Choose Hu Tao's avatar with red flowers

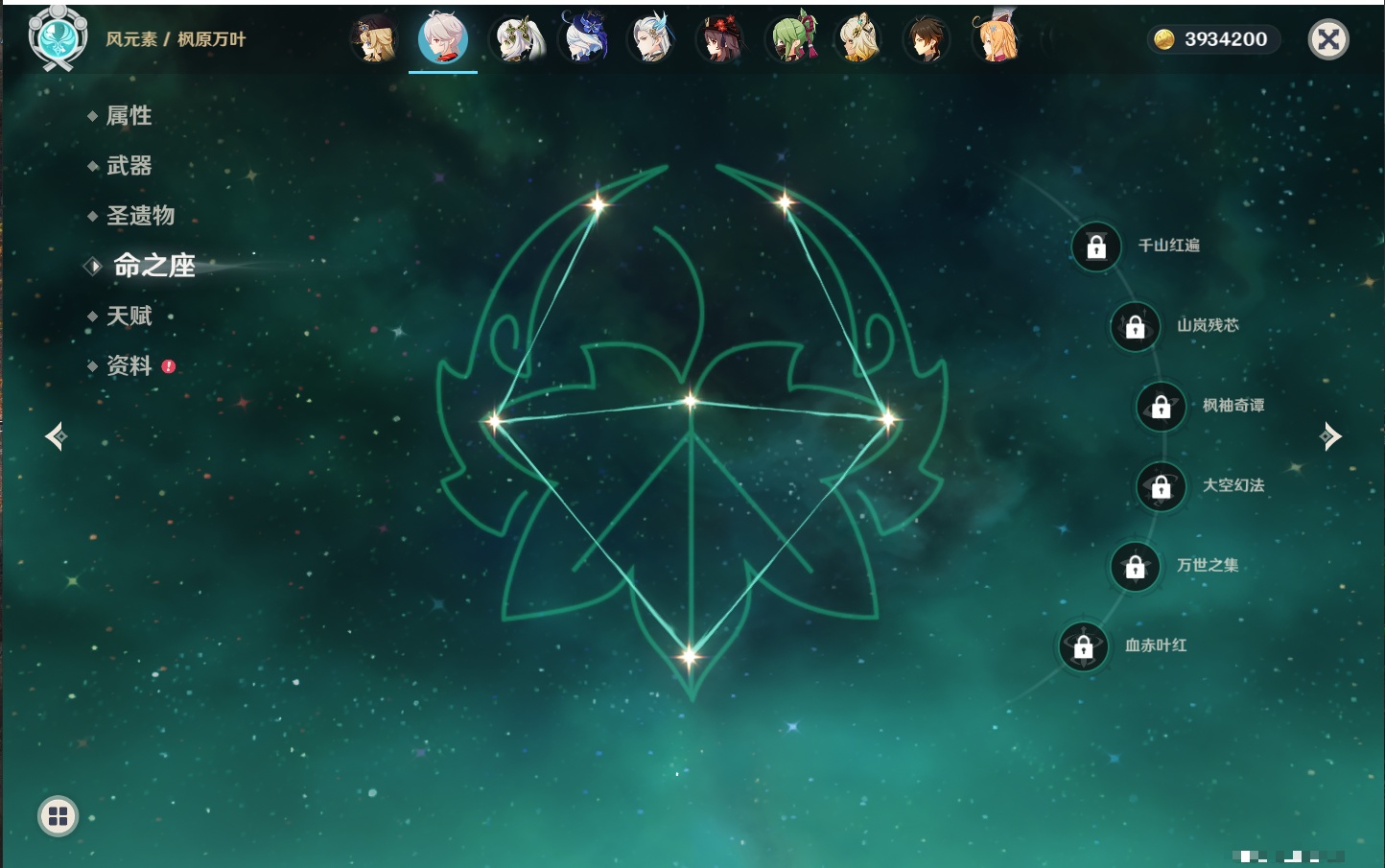(721, 40)
